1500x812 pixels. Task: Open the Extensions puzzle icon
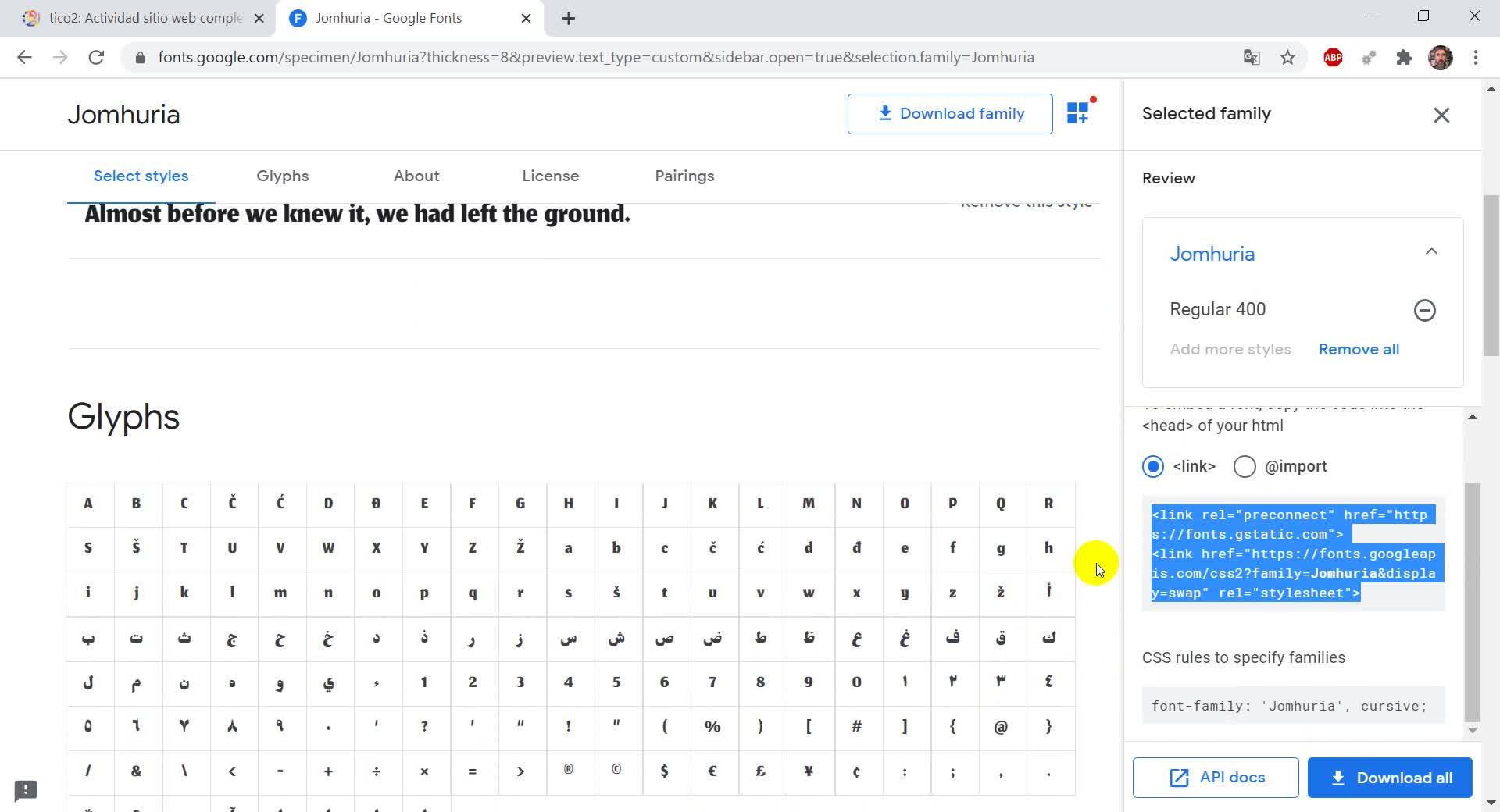pyautogui.click(x=1404, y=57)
